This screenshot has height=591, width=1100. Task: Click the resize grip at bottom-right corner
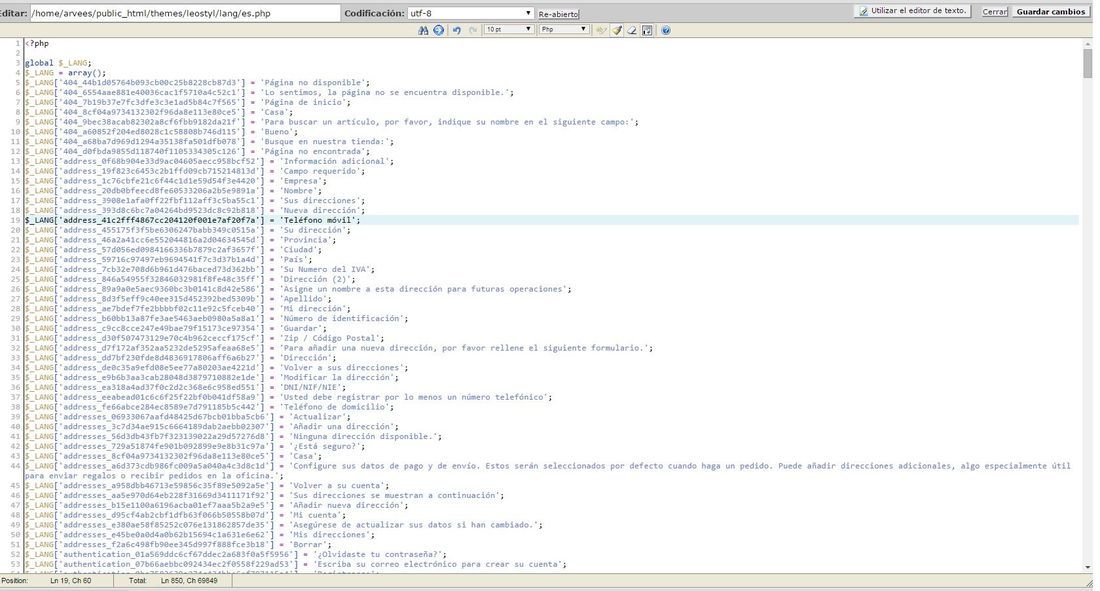(1089, 583)
